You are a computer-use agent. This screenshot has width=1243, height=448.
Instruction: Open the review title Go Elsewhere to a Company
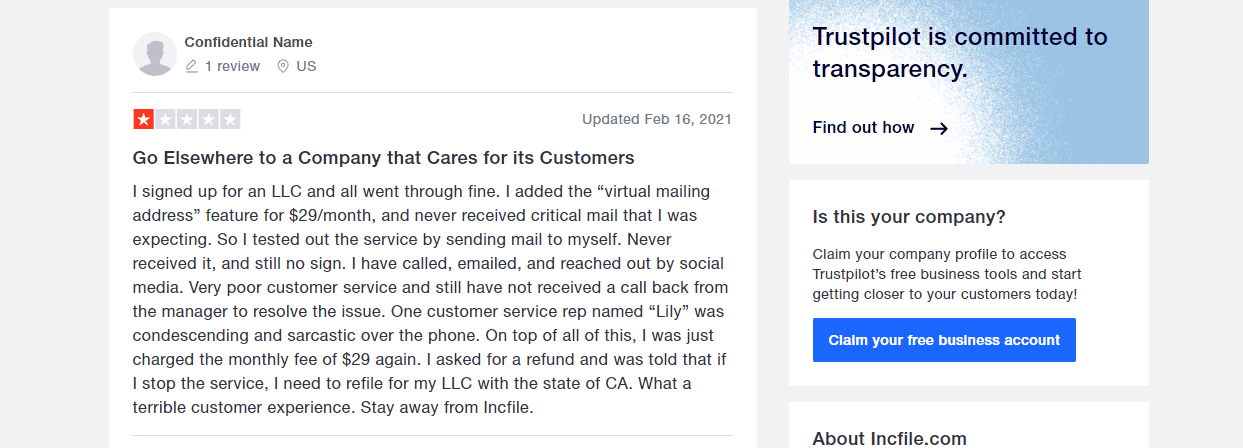click(384, 158)
